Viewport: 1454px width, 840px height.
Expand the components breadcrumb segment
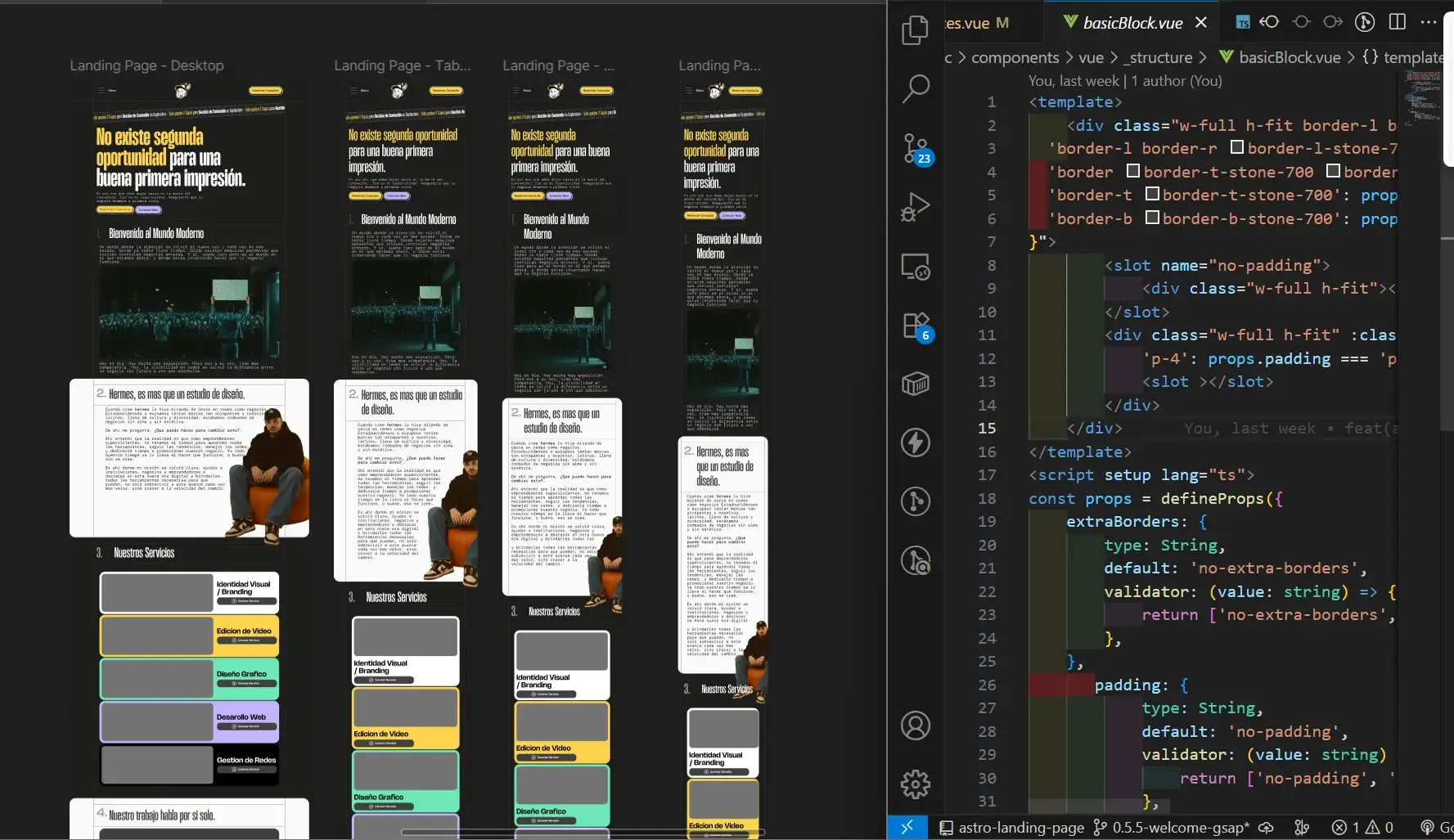tap(1015, 57)
